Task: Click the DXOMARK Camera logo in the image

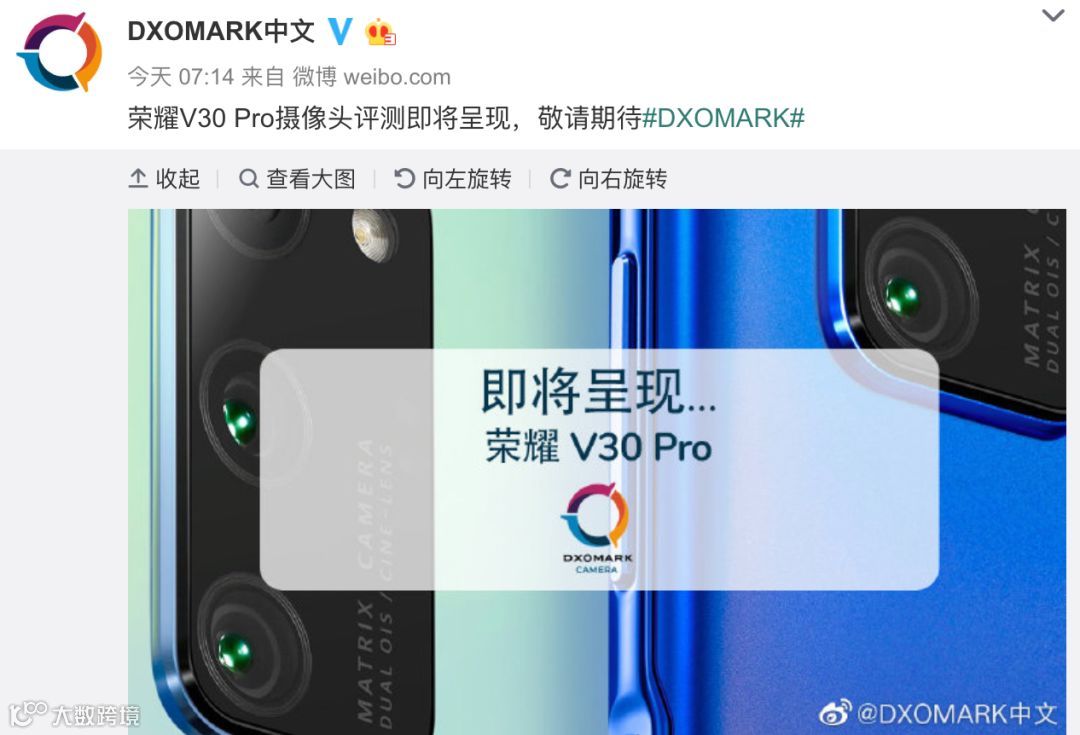Action: point(596,528)
